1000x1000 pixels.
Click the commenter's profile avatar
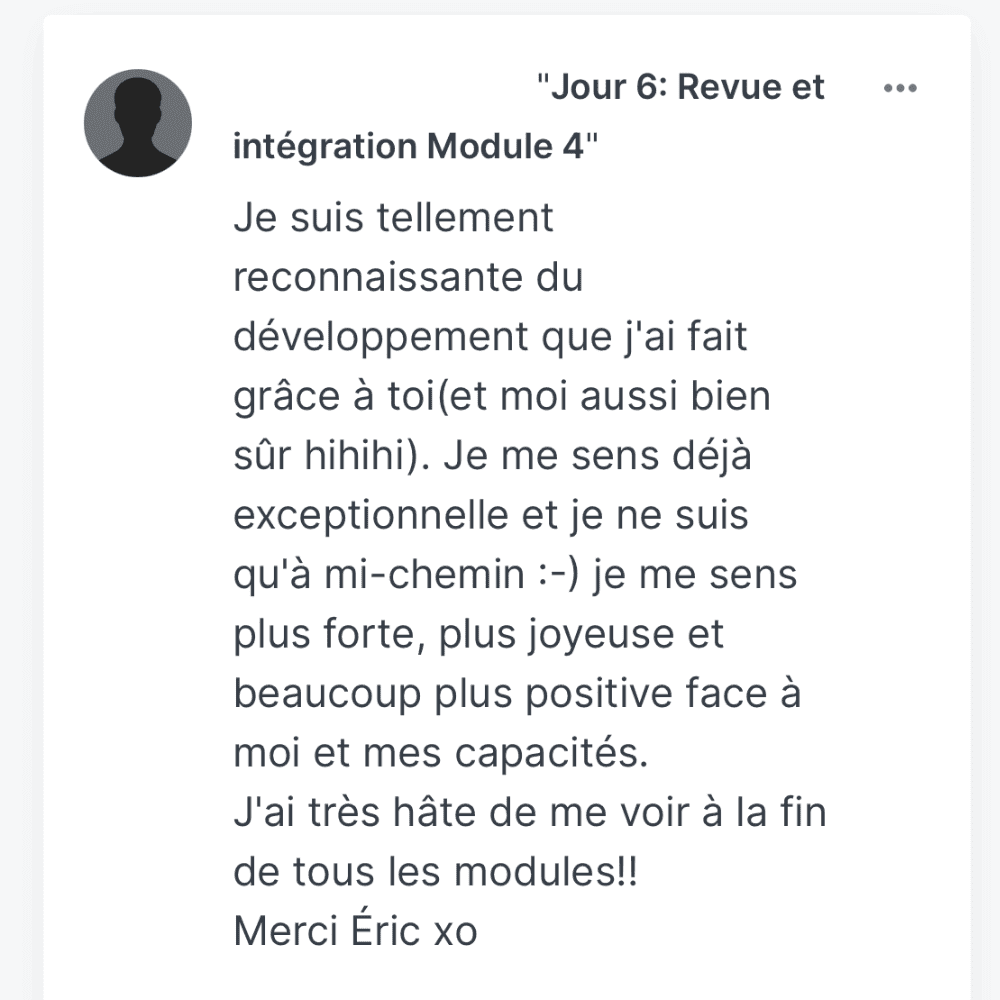138,123
